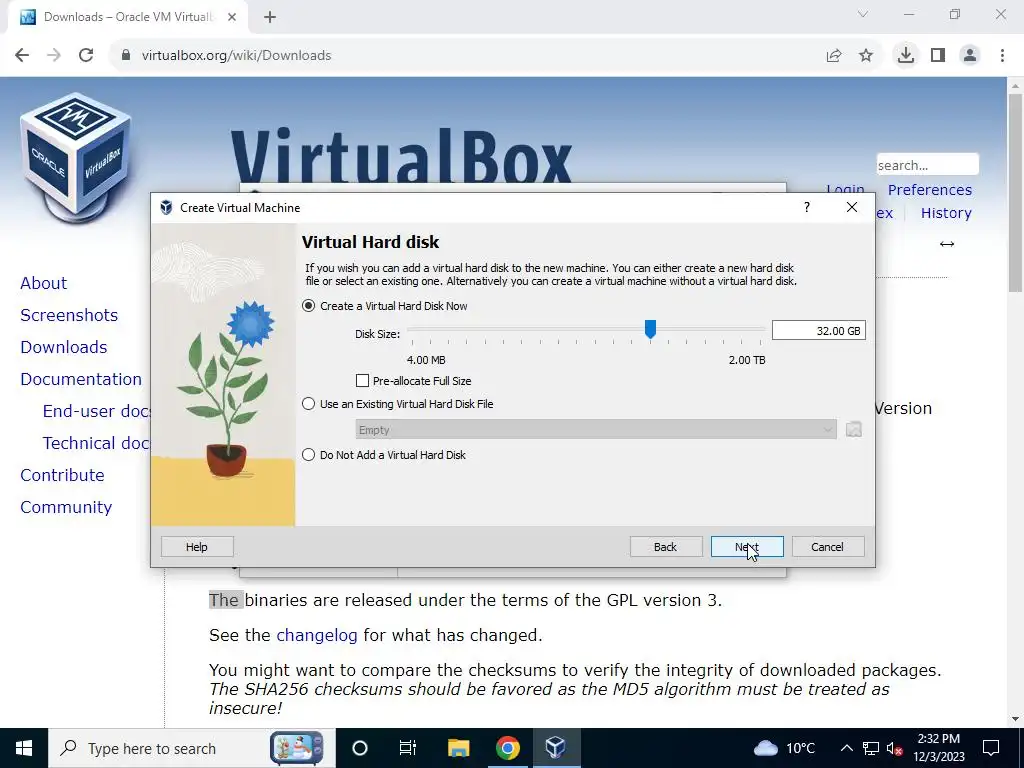Image resolution: width=1024 pixels, height=768 pixels.
Task: Open the Screenshots sidebar link
Action: (69, 315)
